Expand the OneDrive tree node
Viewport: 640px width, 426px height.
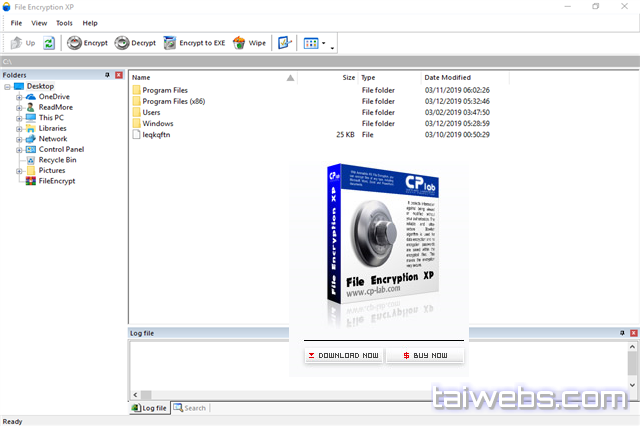point(19,96)
